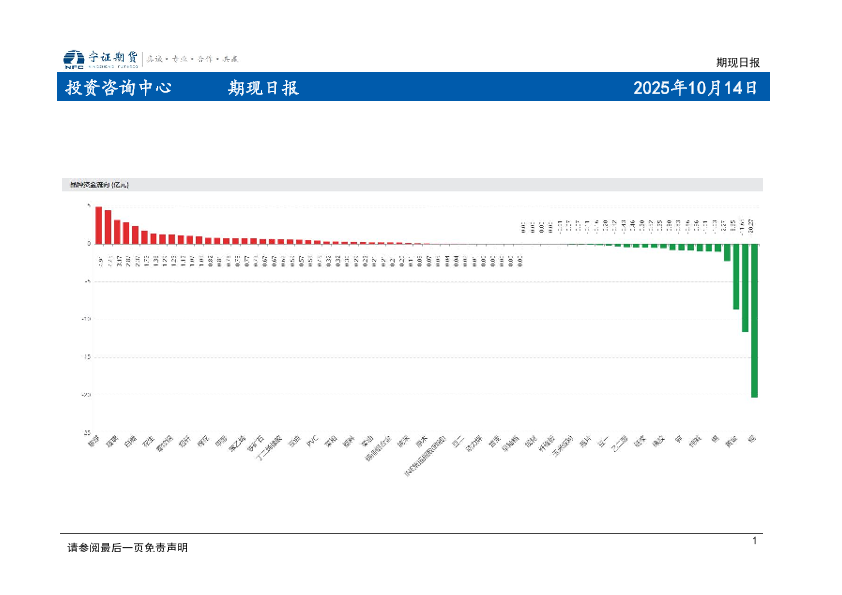Screen dimensions: 842x595
Task: Click the second red bar from left
Action: 108,227
